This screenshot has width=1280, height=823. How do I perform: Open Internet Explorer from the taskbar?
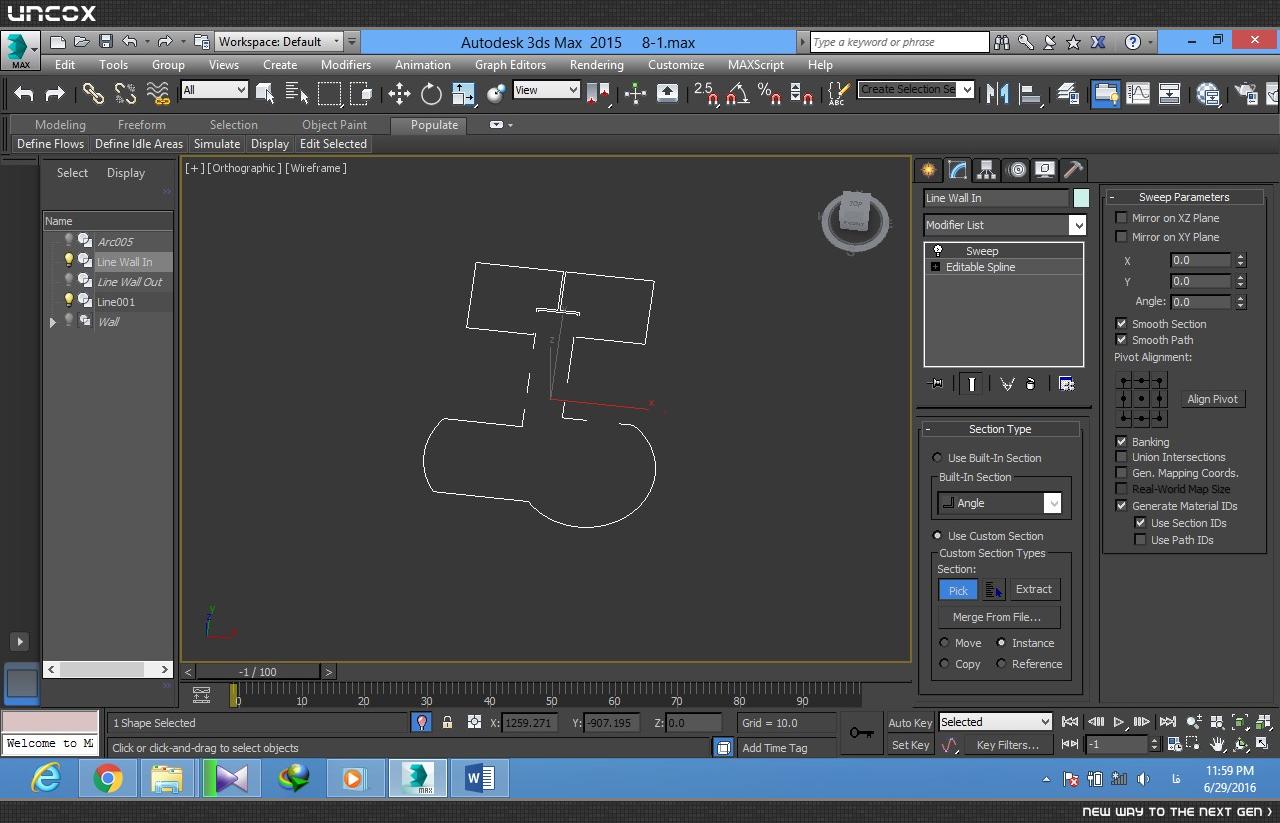(x=46, y=778)
